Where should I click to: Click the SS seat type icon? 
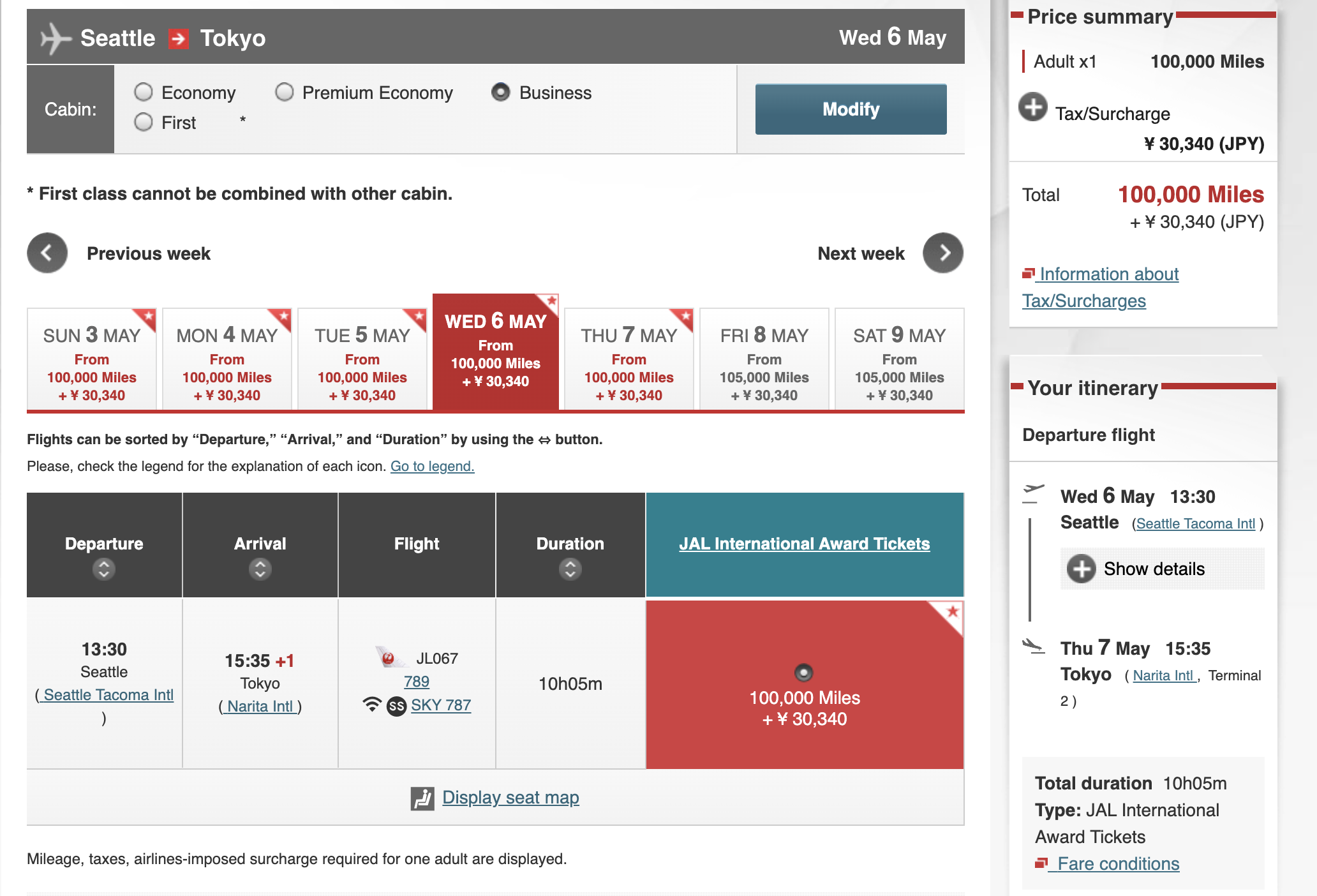(396, 706)
